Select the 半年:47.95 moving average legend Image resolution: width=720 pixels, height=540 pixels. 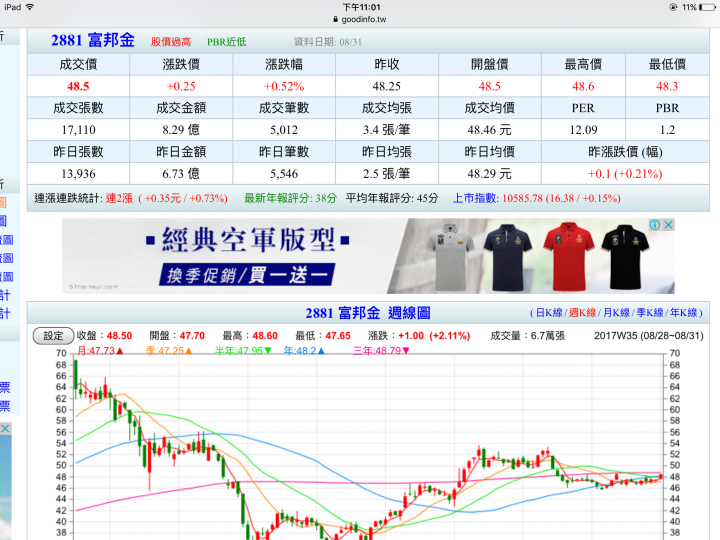(243, 351)
